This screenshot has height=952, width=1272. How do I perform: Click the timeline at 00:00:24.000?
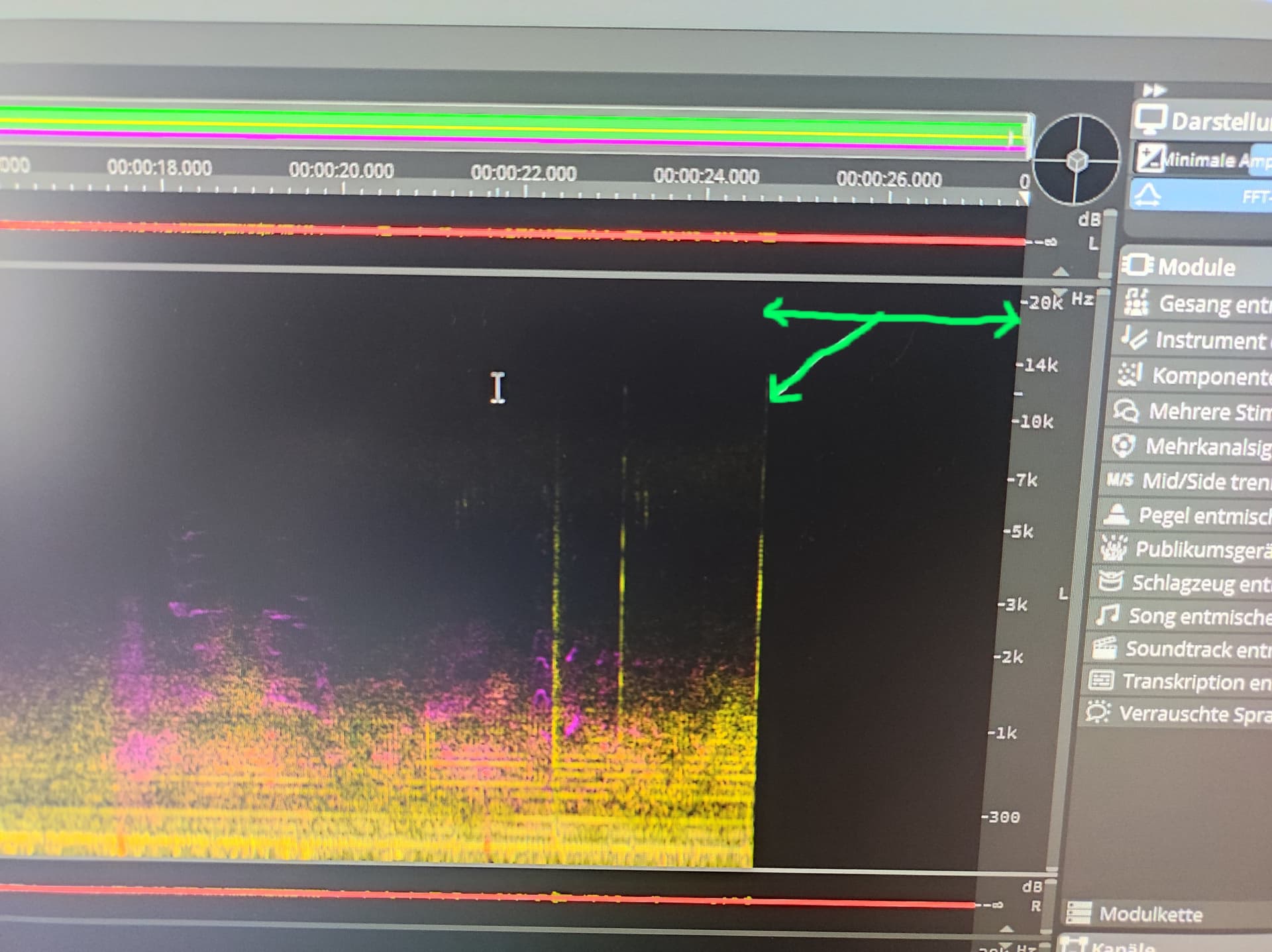706,176
